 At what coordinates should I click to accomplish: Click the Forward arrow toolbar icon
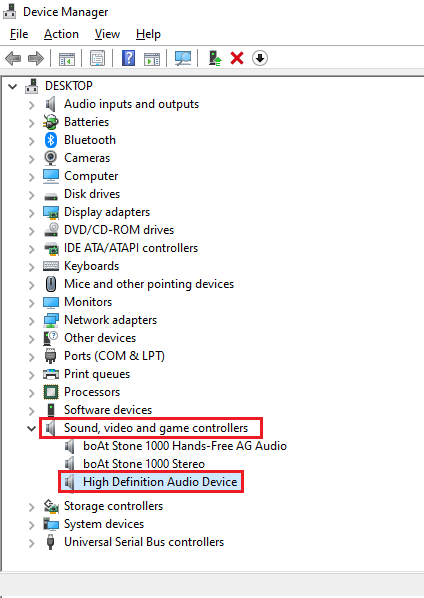click(x=36, y=58)
